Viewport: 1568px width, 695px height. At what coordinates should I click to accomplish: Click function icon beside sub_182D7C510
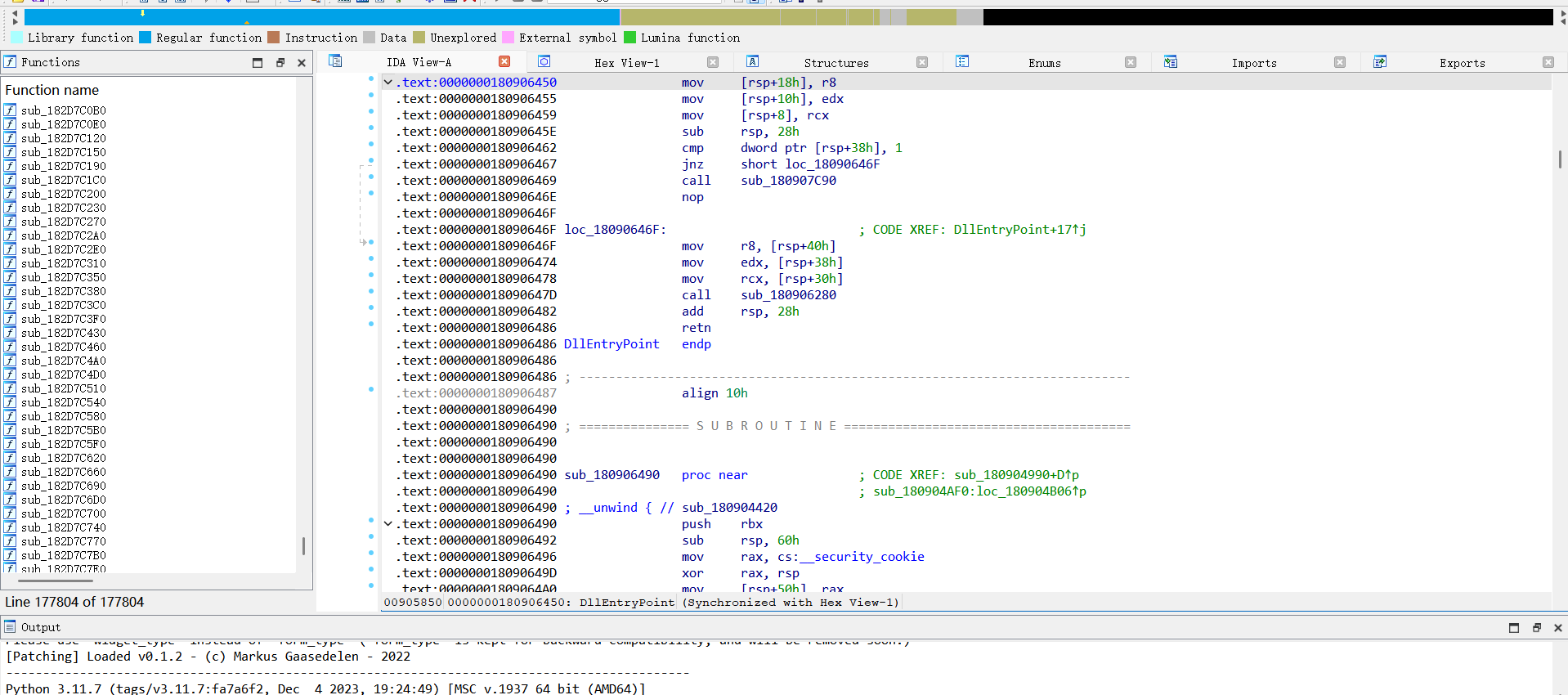pos(10,388)
